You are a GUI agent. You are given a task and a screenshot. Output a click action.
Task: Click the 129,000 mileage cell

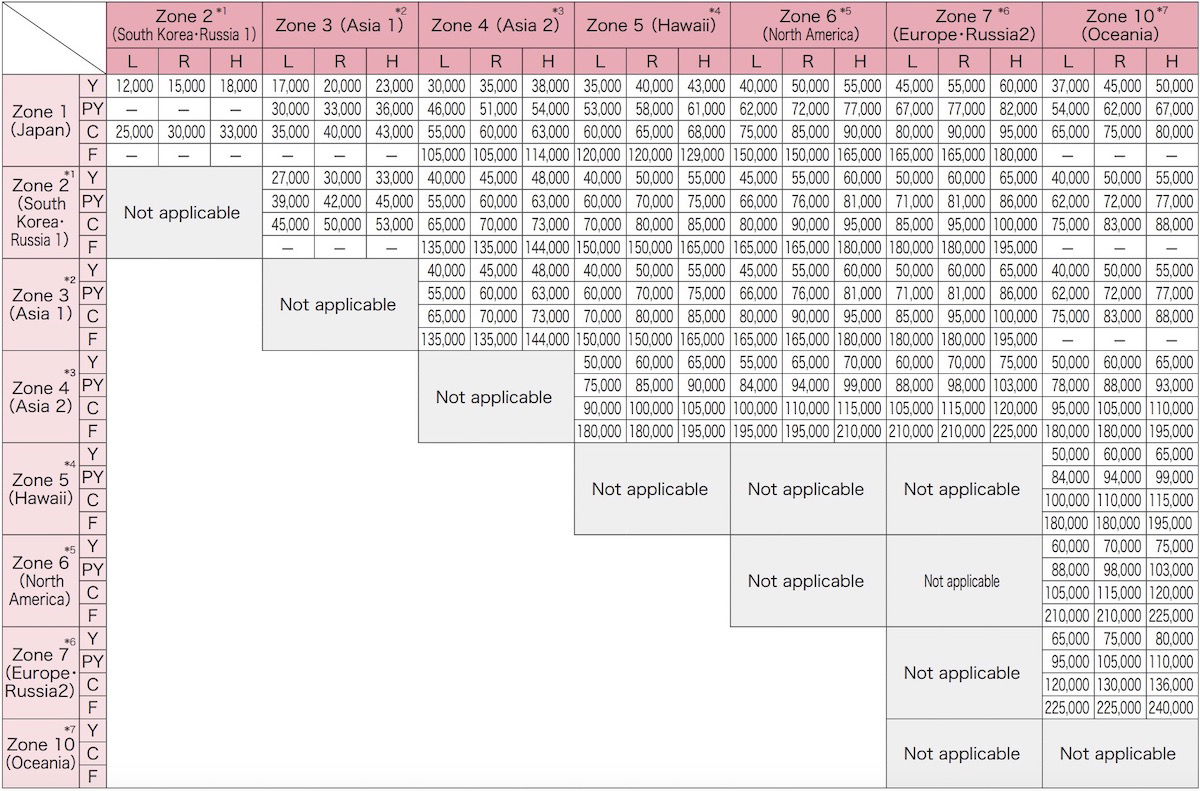(705, 156)
